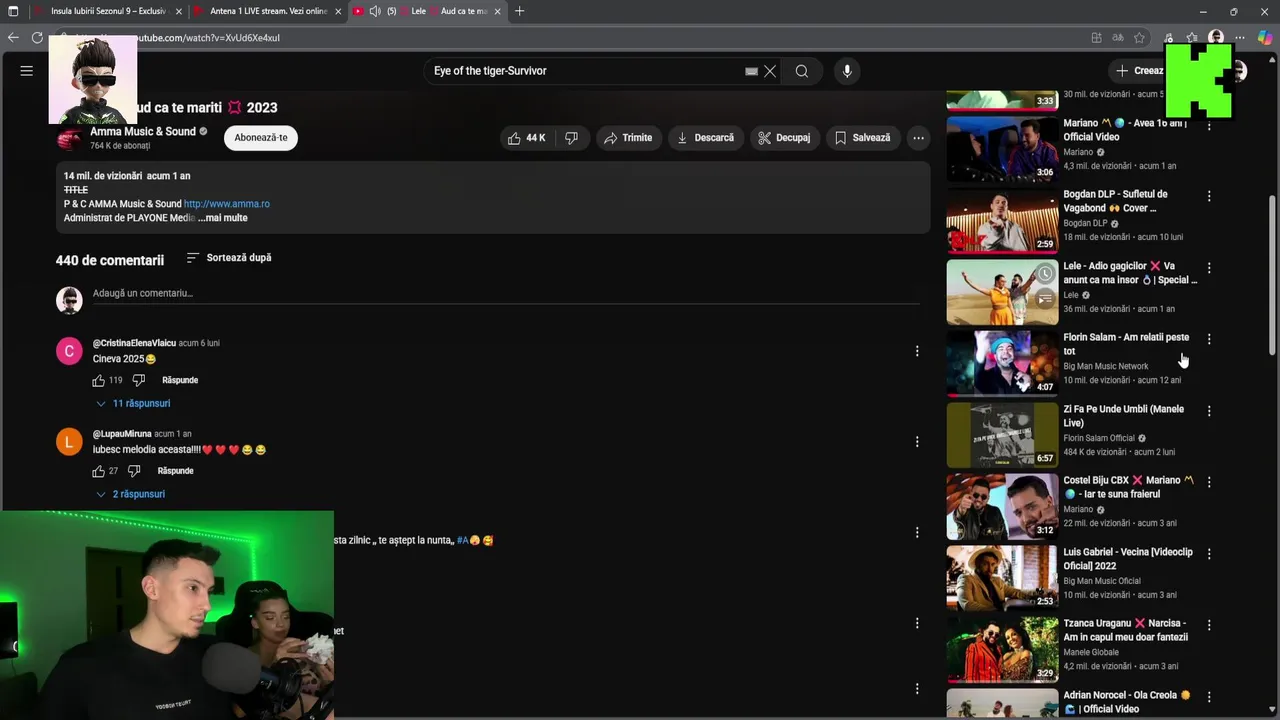1280x720 pixels.
Task: Open options menu for Costel Biju video
Action: click(x=1209, y=482)
